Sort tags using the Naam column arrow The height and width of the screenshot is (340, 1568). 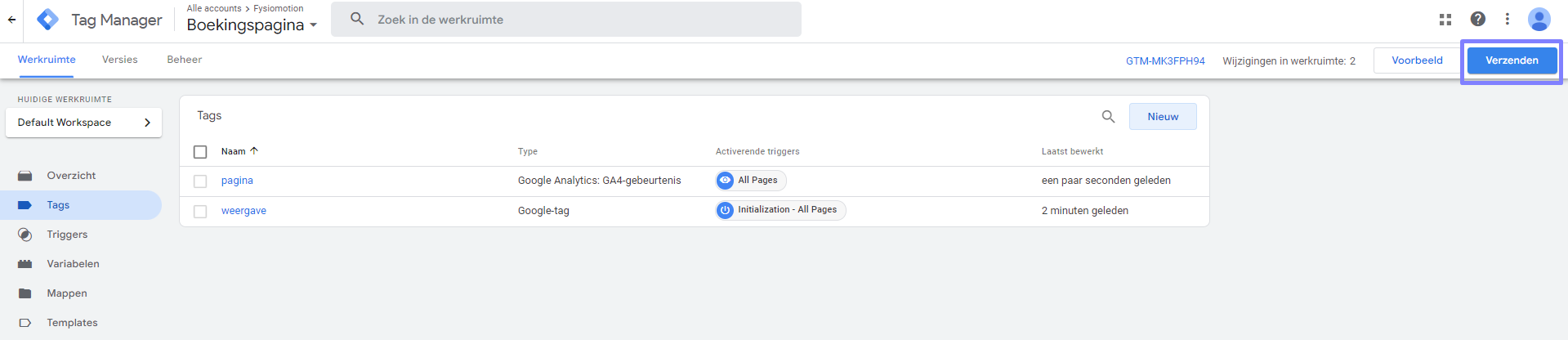[x=254, y=151]
